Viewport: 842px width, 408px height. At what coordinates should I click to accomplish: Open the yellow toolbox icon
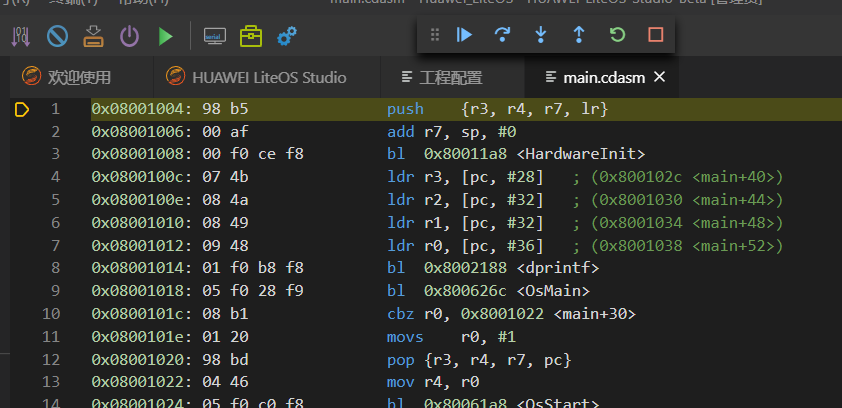[x=251, y=37]
